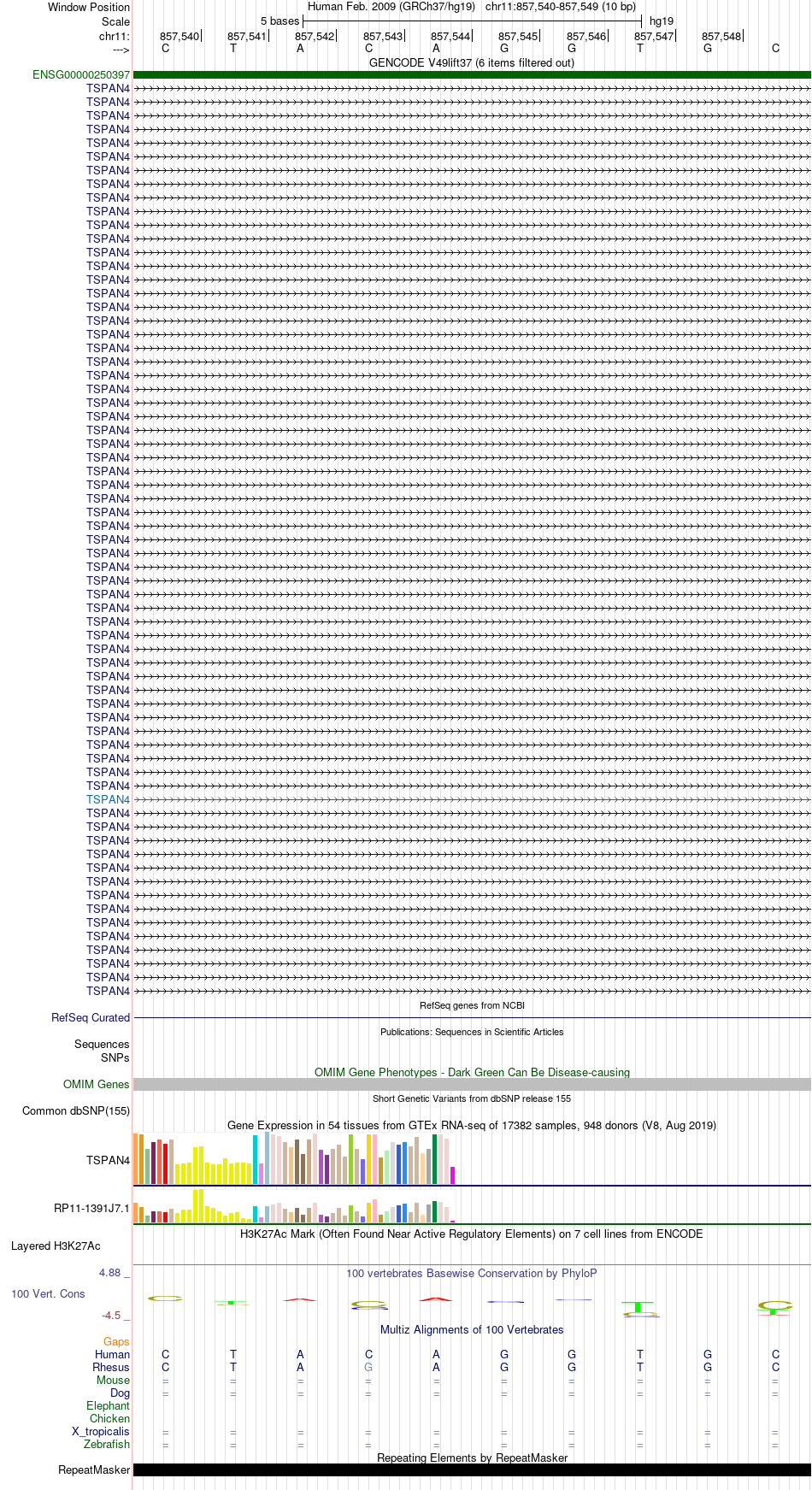The width and height of the screenshot is (812, 1490).
Task: Open the OMIM Gene Phenotypes track title
Action: [x=472, y=1072]
